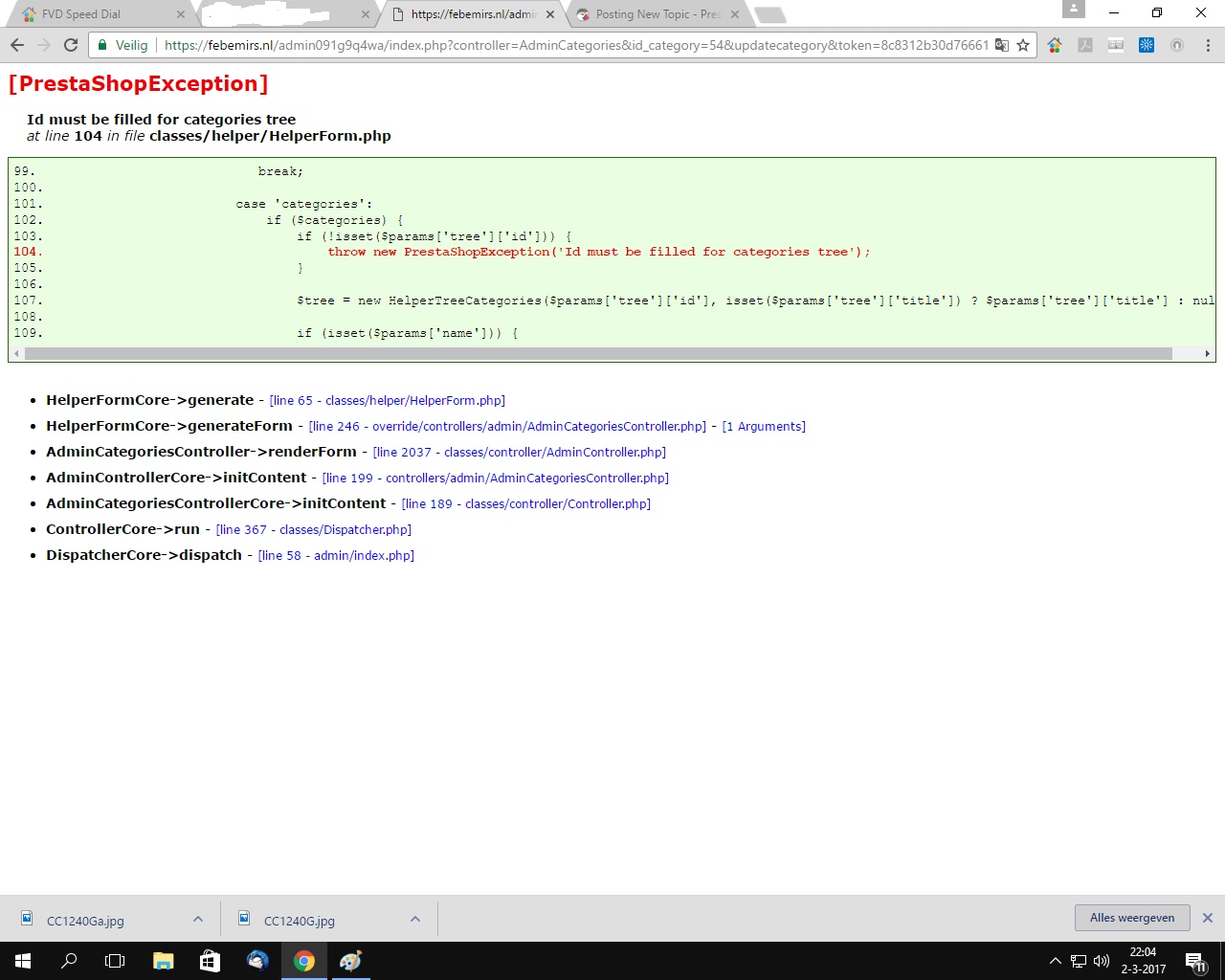This screenshot has height=980, width=1225.
Task: Close the Posting New Topic tab
Action: (x=735, y=14)
